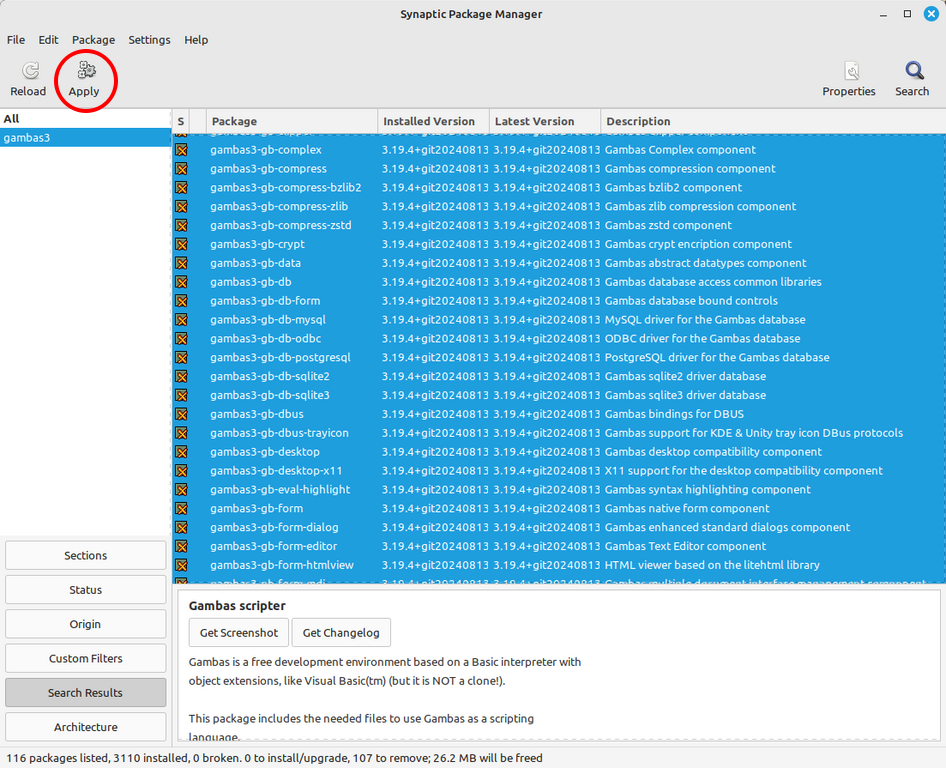Click the gambas3-gb-db-mysql package name
The image size is (946, 768).
click(268, 320)
